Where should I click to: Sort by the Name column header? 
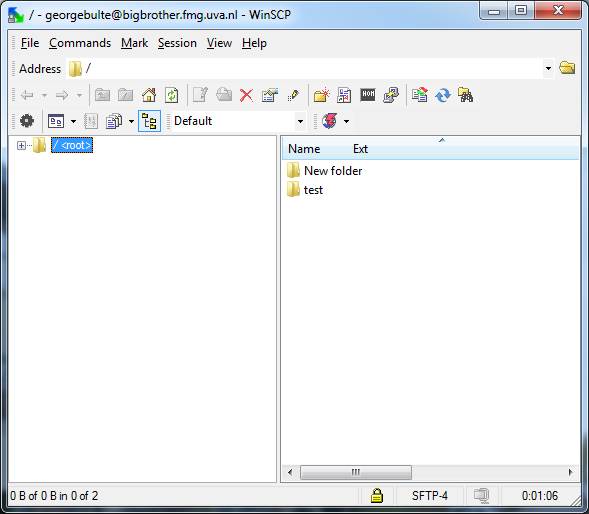tap(304, 149)
